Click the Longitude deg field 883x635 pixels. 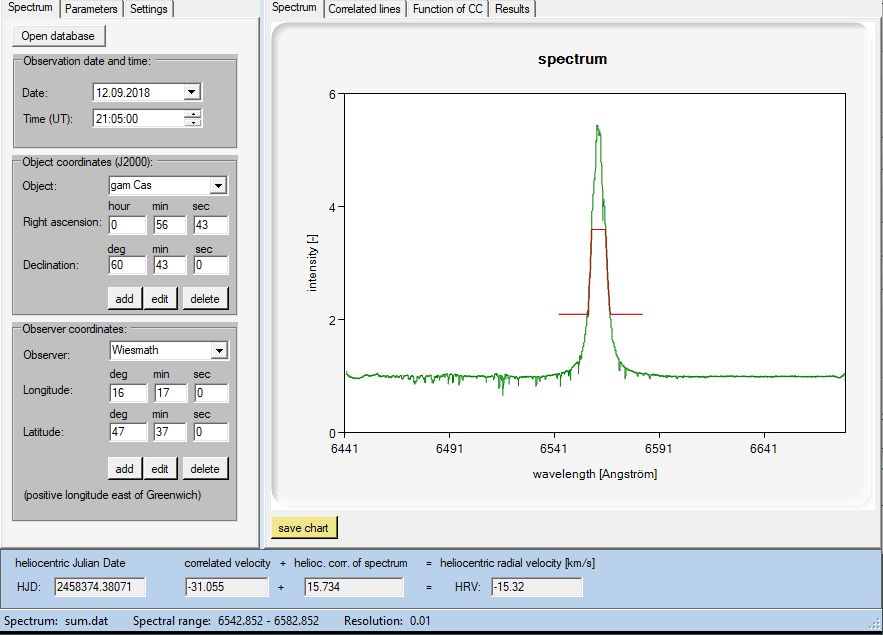[128, 392]
